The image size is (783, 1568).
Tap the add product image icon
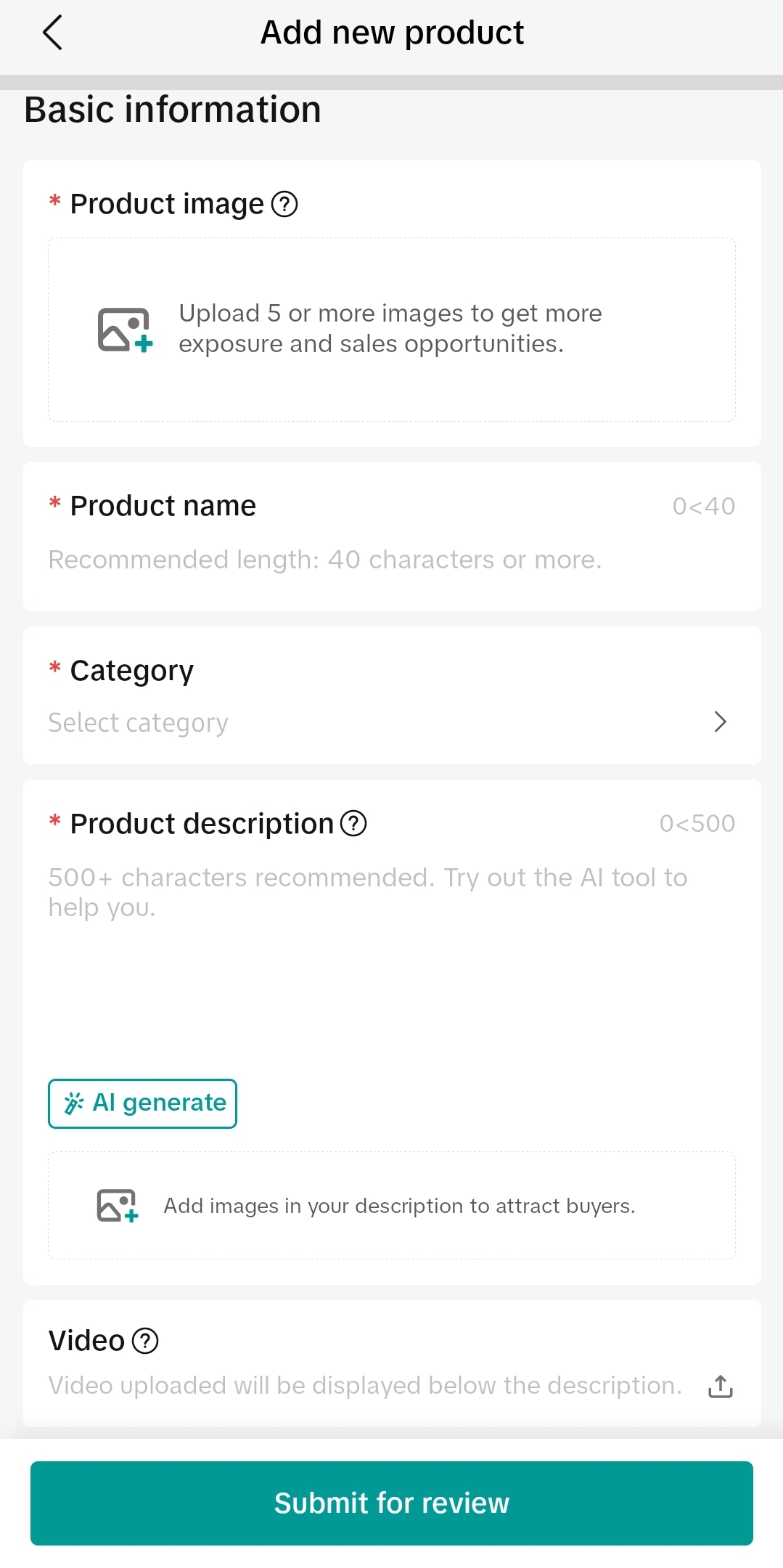(125, 330)
